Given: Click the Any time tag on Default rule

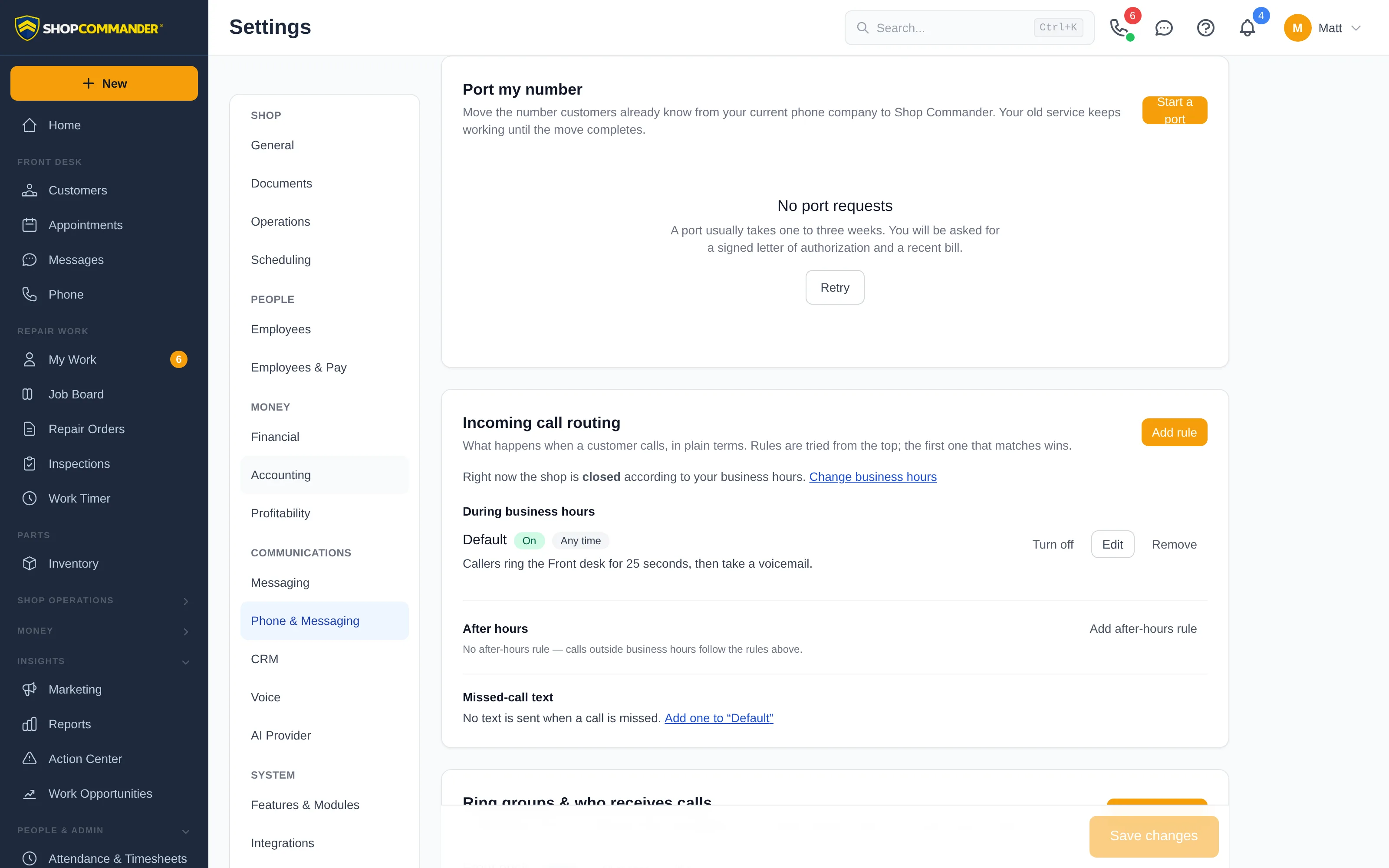Looking at the screenshot, I should pyautogui.click(x=580, y=540).
